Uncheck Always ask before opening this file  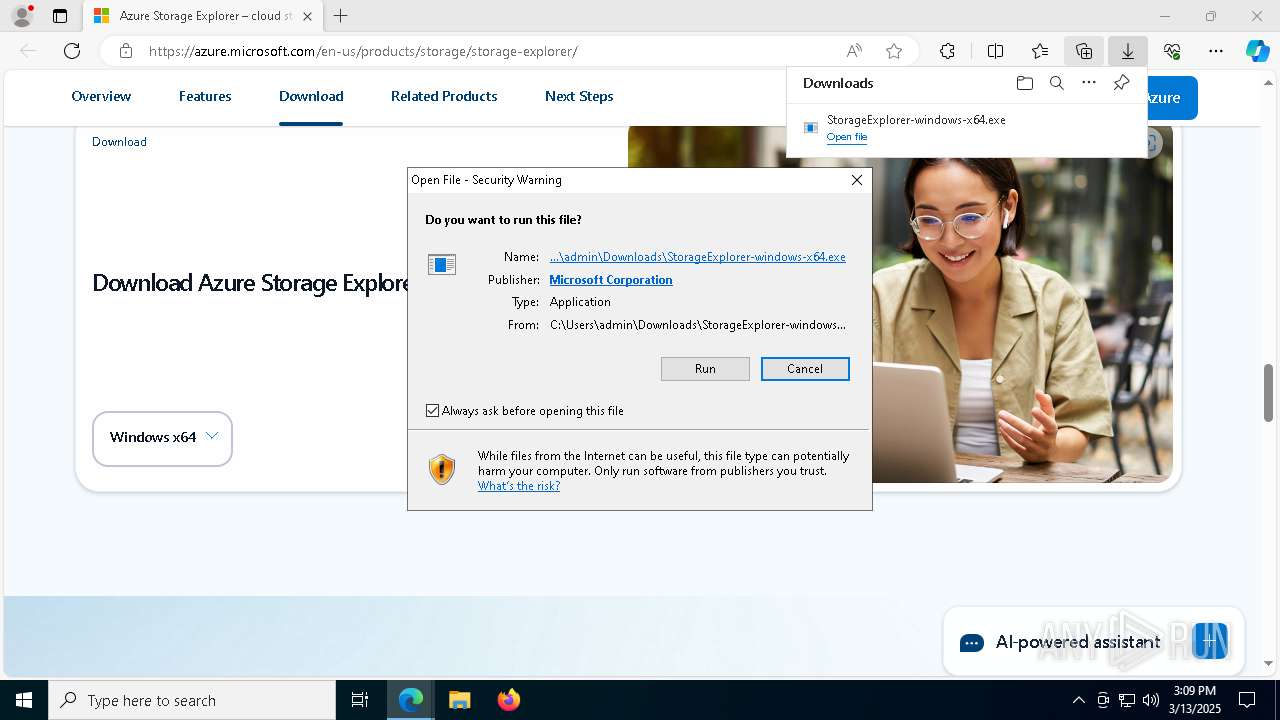432,411
